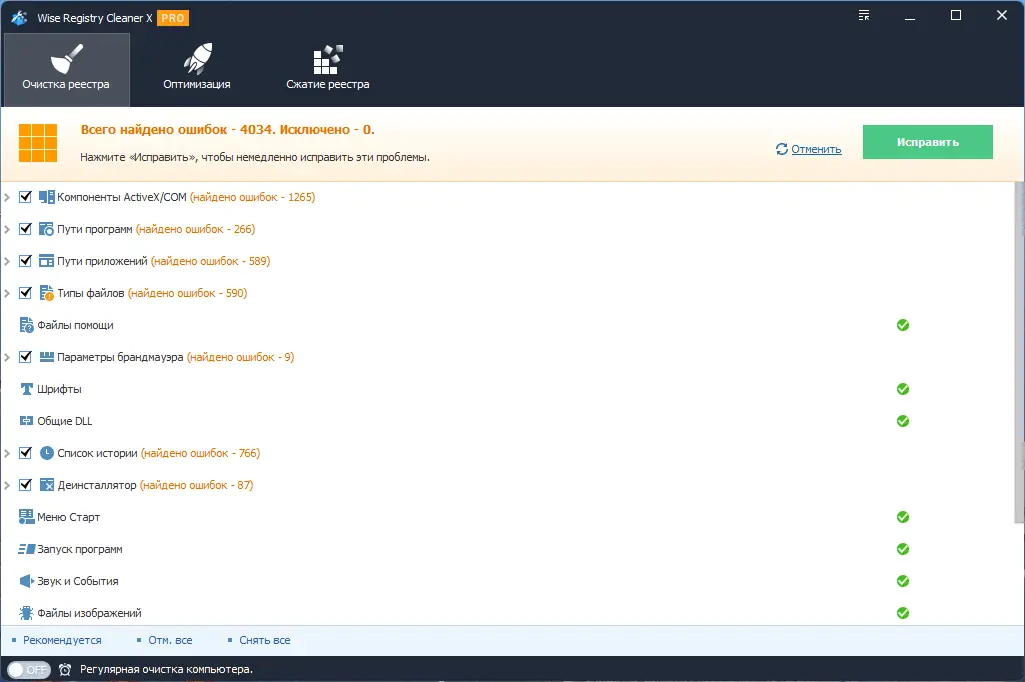Click the Запуск программ icon

[x=27, y=549]
